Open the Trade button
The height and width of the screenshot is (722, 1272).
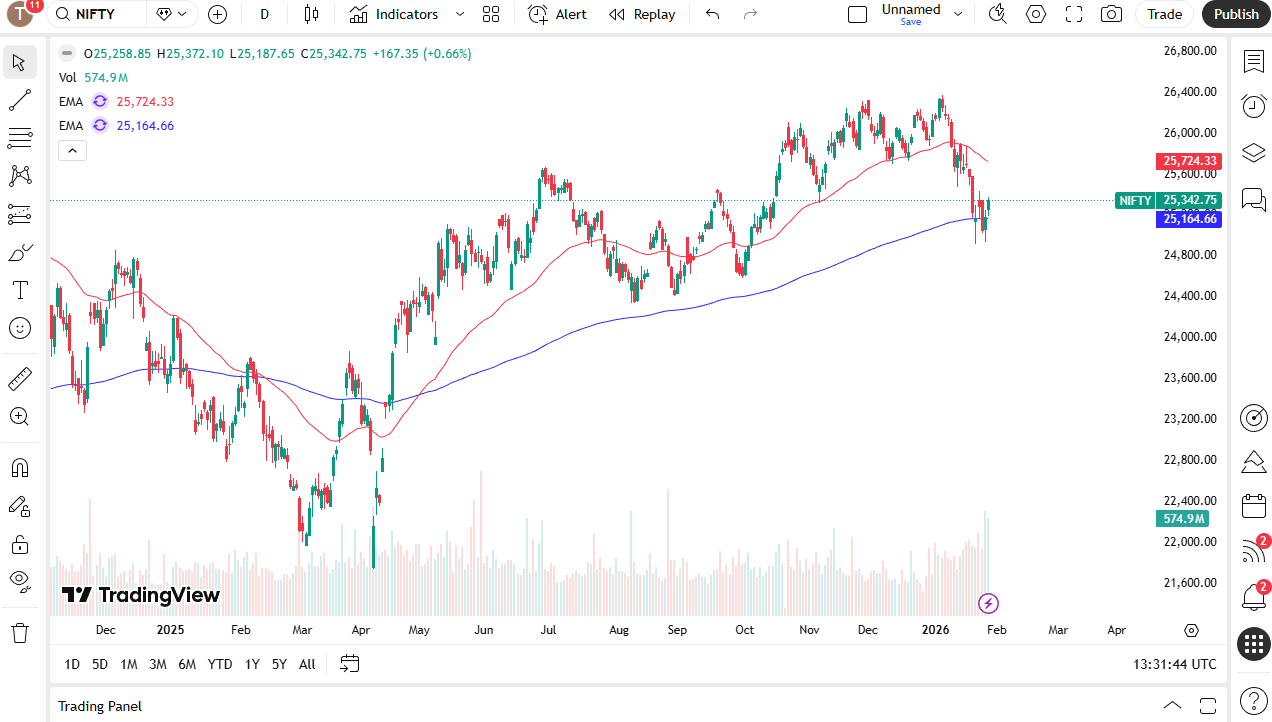[1165, 14]
